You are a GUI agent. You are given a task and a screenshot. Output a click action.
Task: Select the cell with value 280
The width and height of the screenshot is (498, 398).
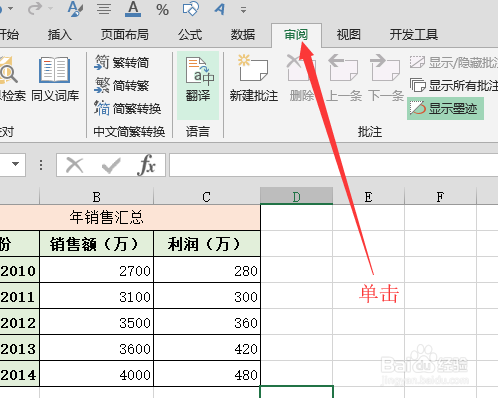[207, 270]
